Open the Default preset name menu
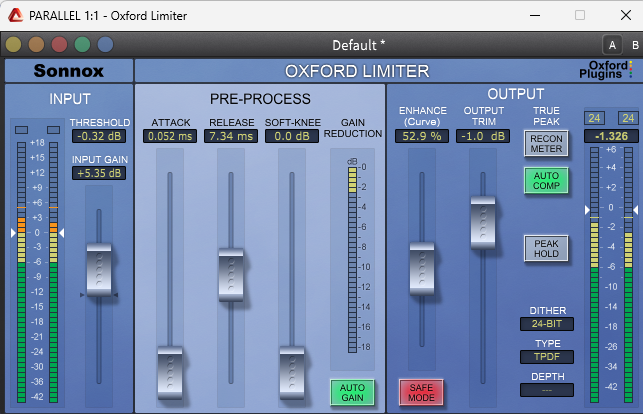This screenshot has height=414, width=643. pyautogui.click(x=358, y=45)
